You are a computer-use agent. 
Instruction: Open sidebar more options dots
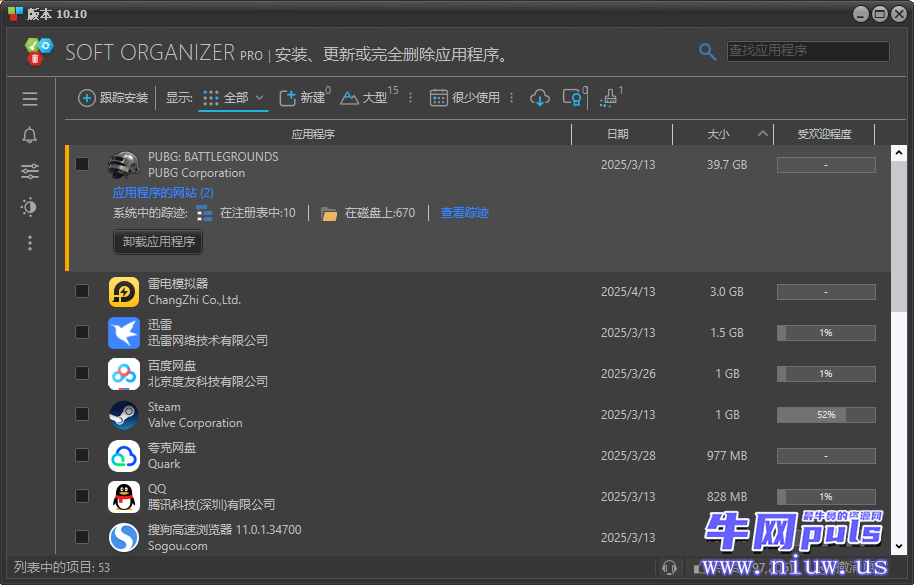click(30, 243)
